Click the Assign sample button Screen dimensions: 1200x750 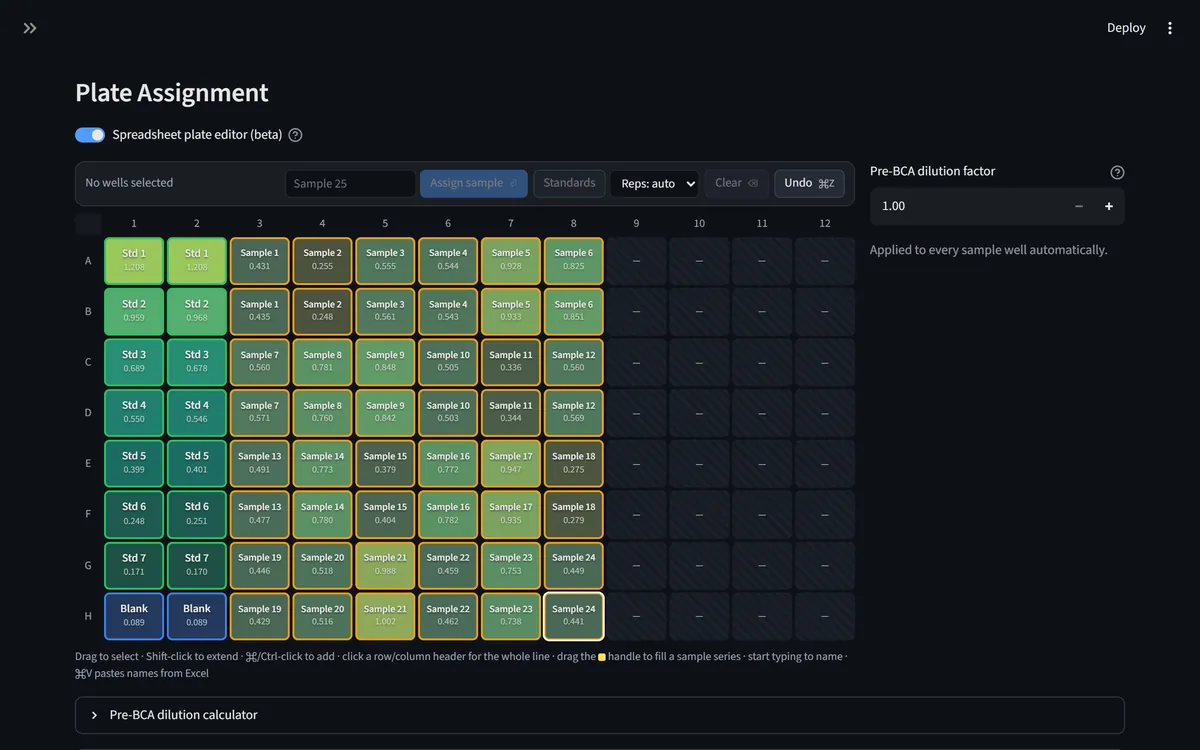pyautogui.click(x=473, y=183)
